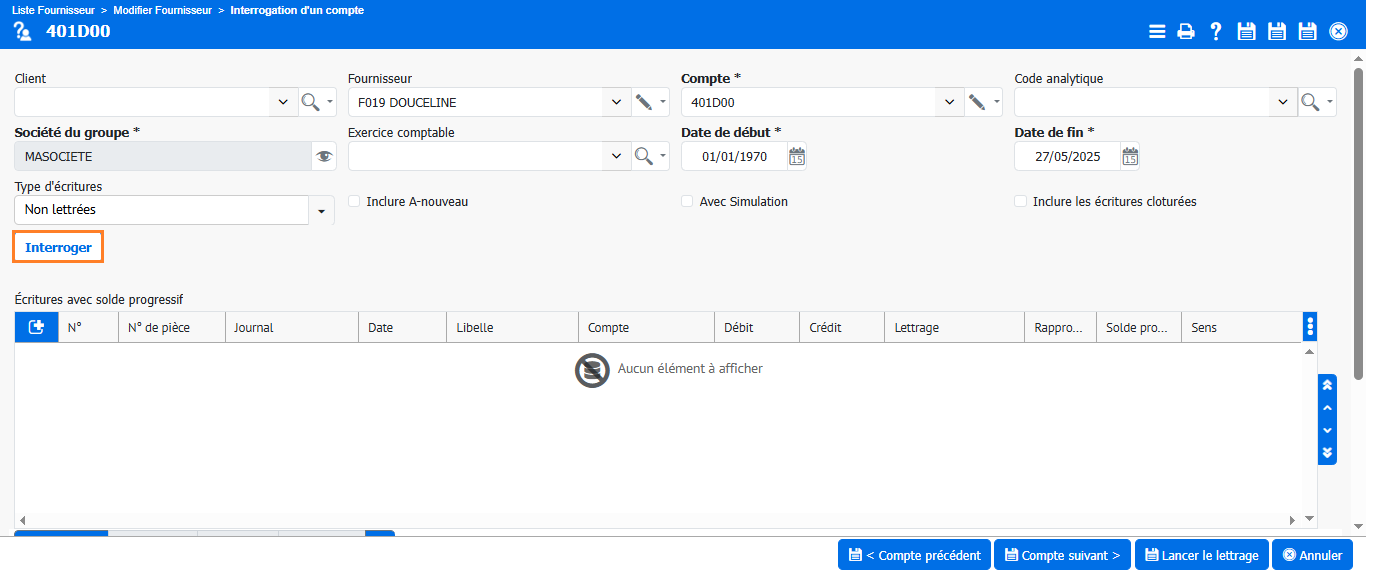
Task: Navigate to Modifier Fournisseur breadcrumb
Action: pyautogui.click(x=162, y=10)
